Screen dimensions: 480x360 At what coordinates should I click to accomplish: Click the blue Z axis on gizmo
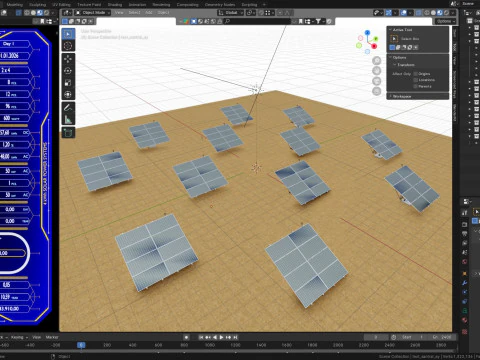(367, 33)
